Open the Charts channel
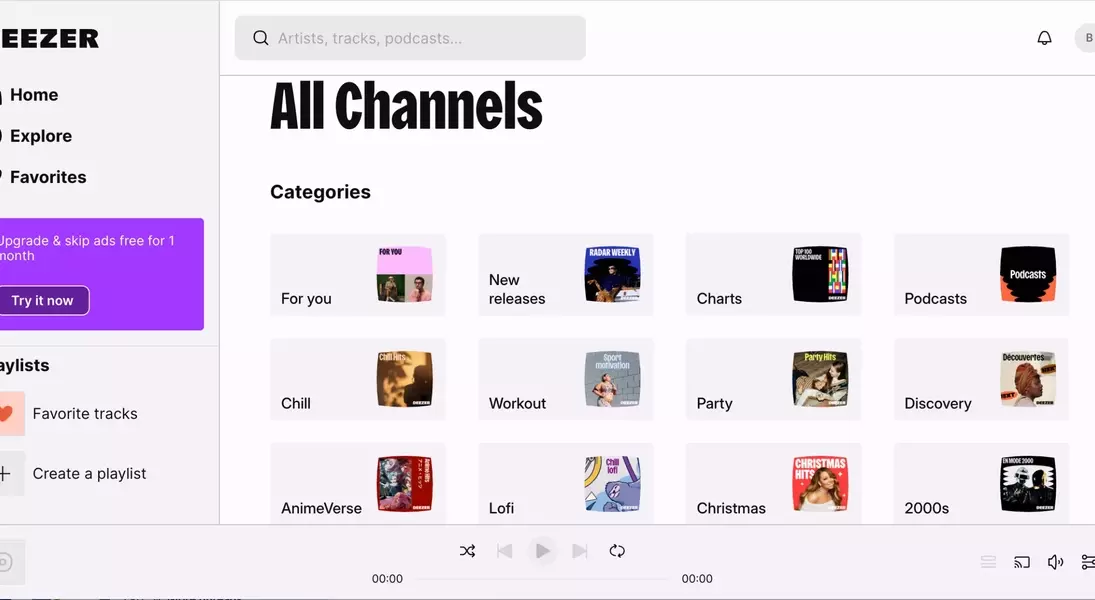 773,275
